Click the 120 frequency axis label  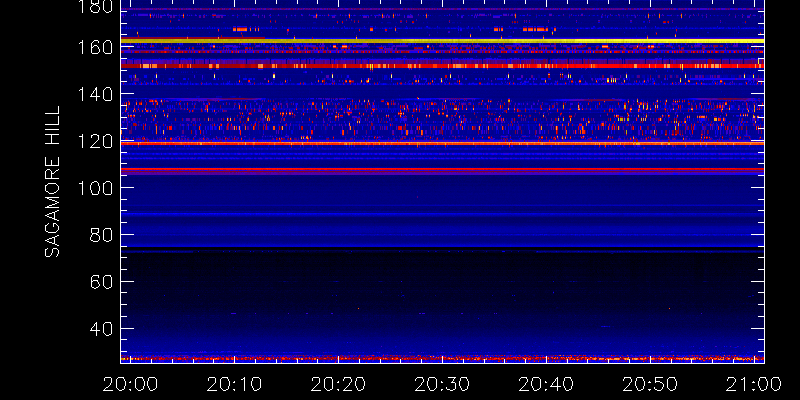pos(96,141)
